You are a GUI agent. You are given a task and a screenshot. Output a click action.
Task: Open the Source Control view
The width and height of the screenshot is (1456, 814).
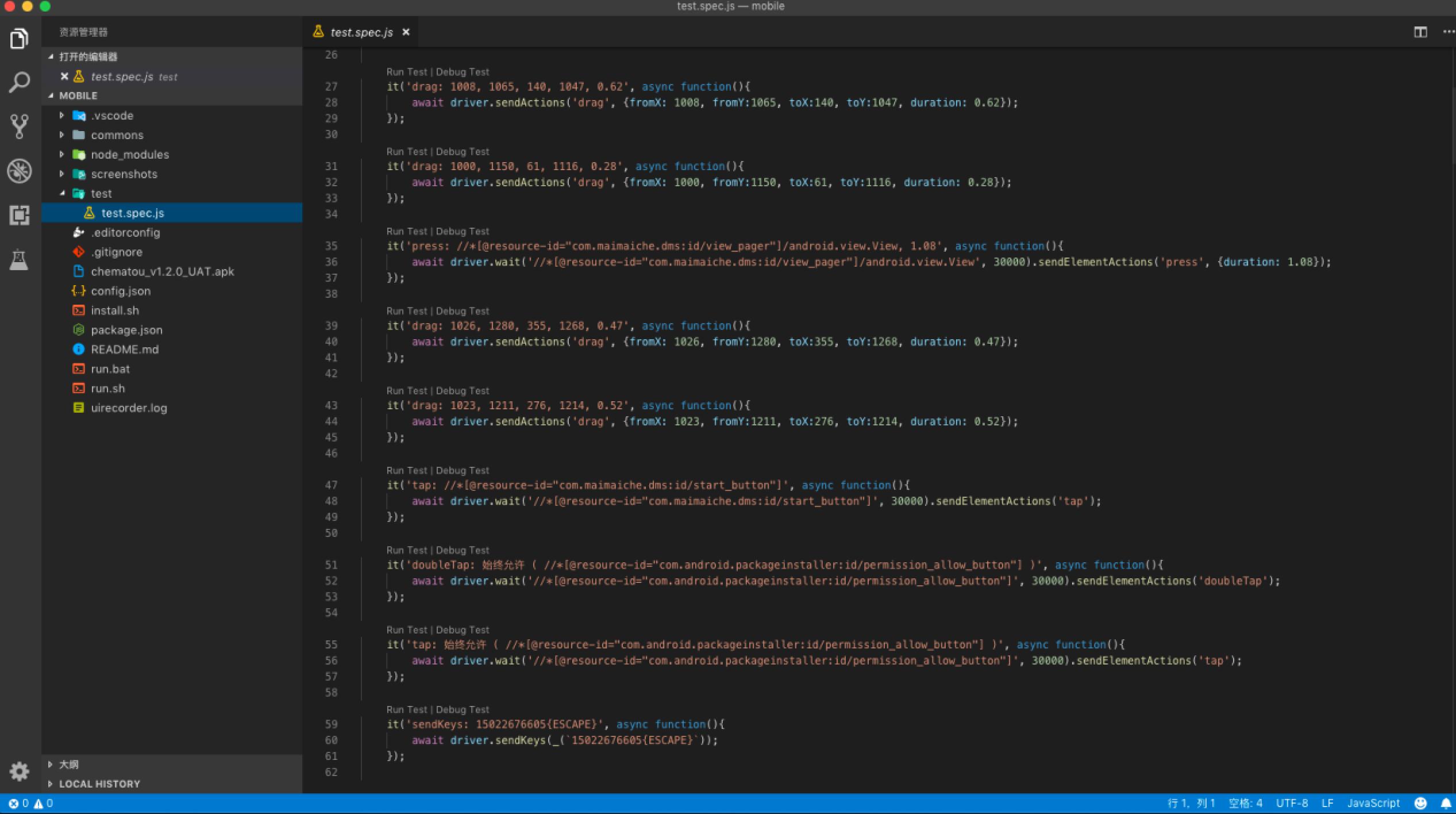tap(20, 126)
